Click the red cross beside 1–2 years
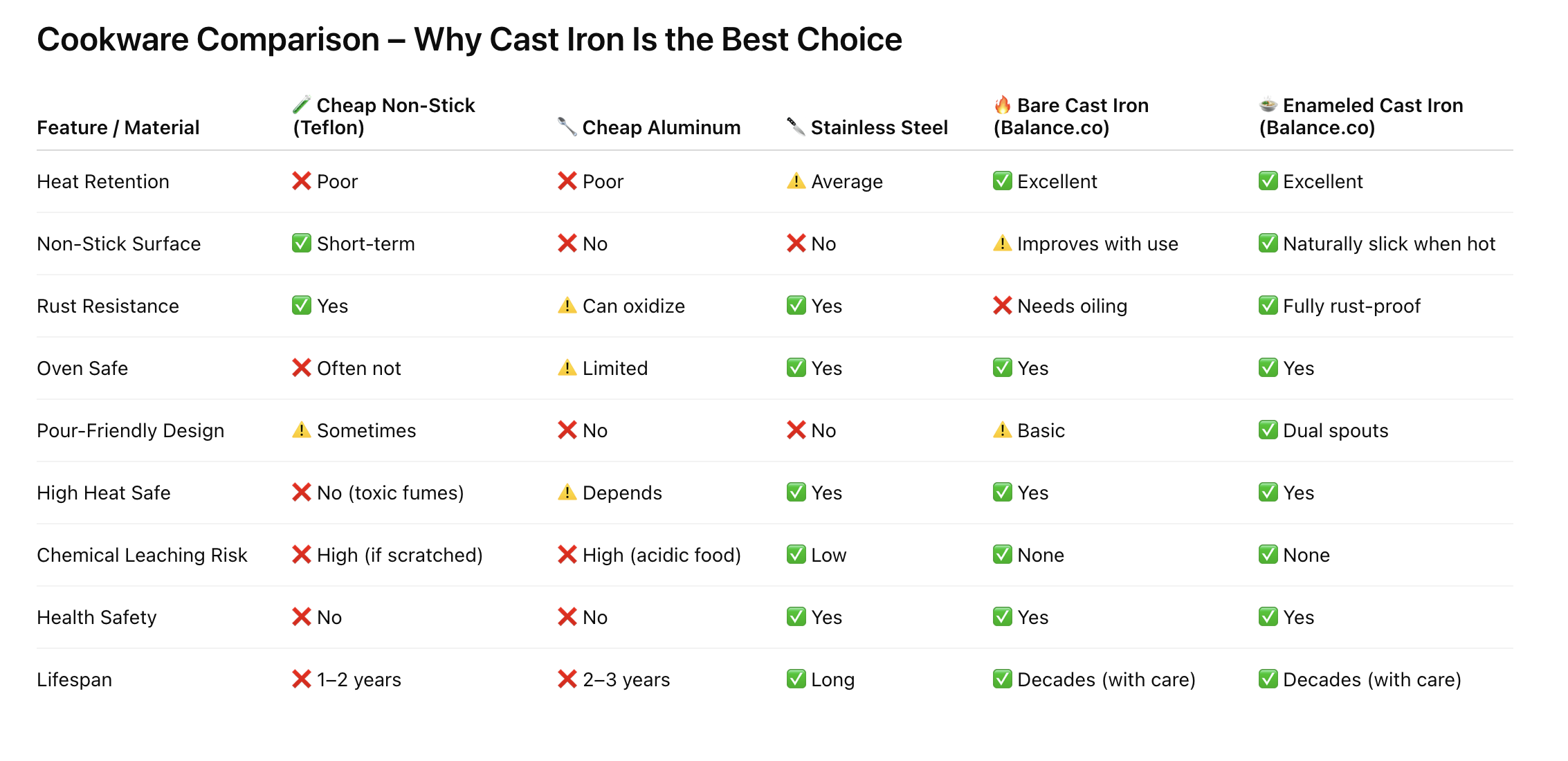Image resolution: width=1568 pixels, height=761 pixels. (301, 679)
